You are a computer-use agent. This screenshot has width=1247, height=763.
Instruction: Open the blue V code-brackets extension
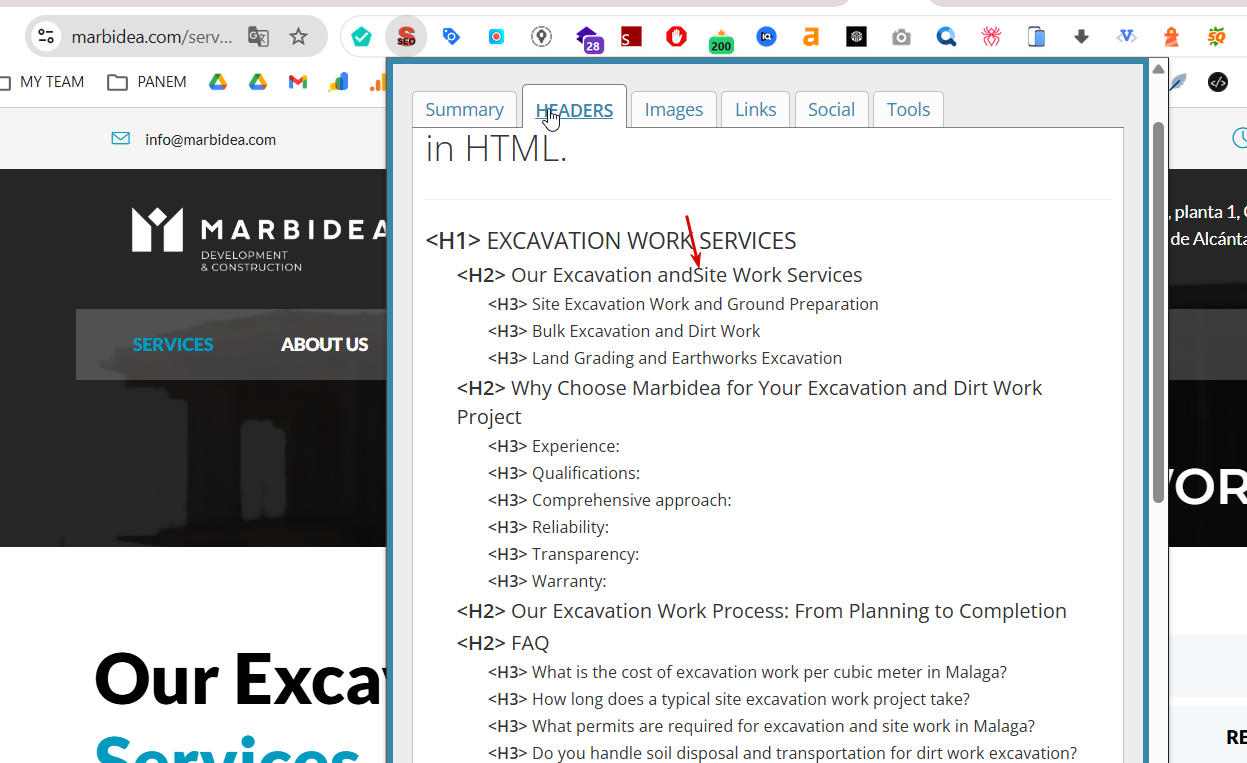coord(1127,37)
